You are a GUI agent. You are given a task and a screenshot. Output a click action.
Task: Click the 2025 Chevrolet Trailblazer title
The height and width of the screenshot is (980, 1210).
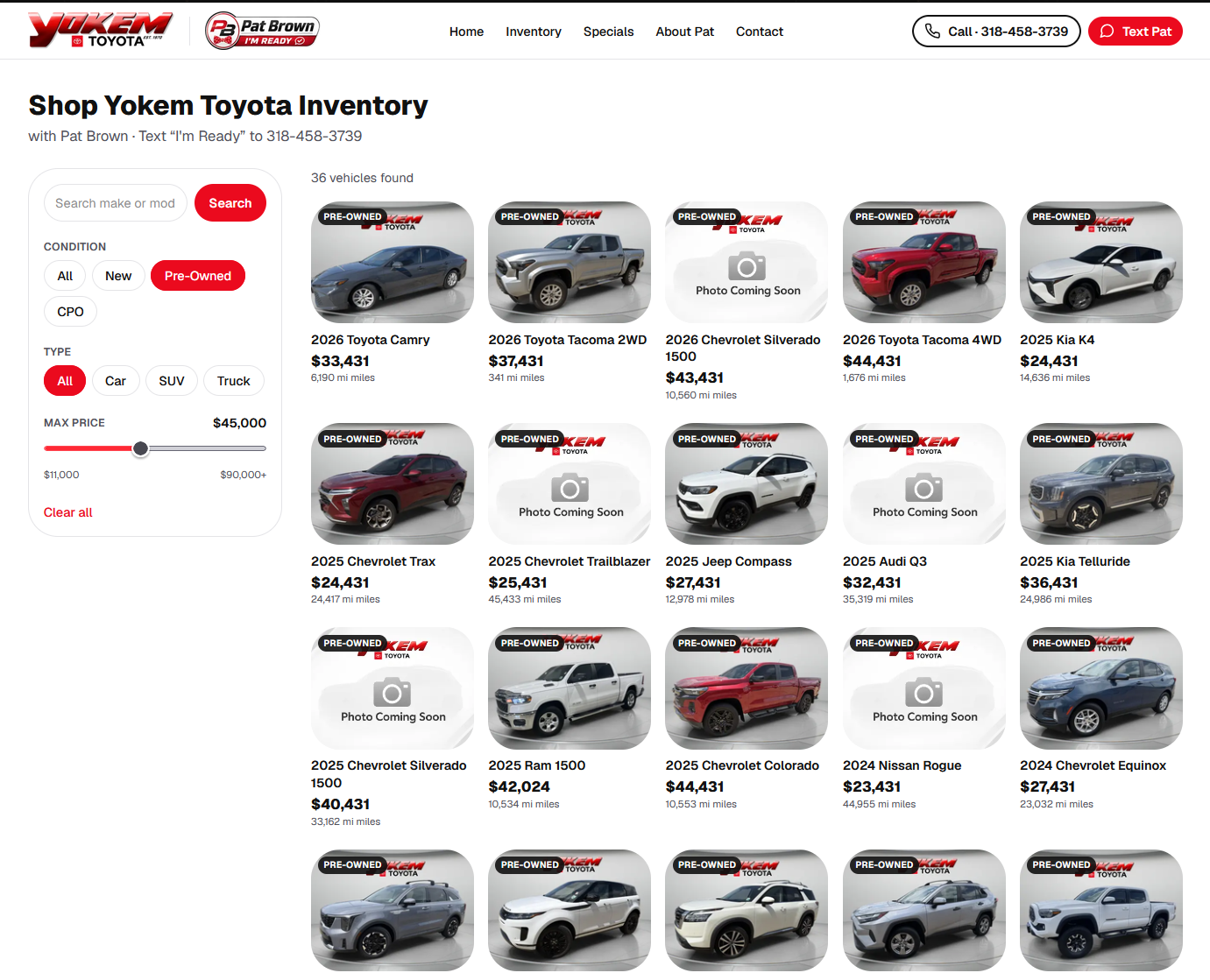[570, 561]
